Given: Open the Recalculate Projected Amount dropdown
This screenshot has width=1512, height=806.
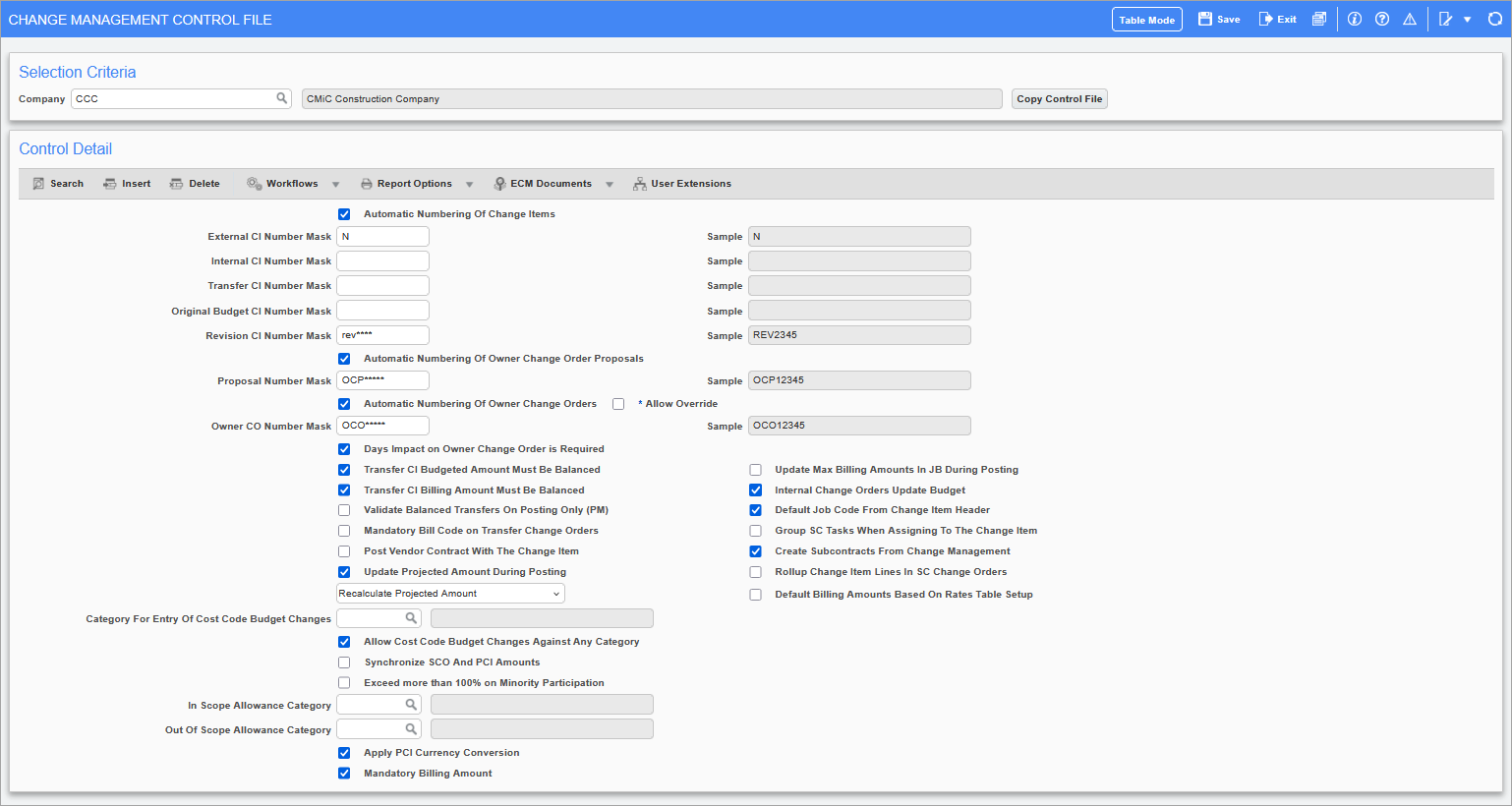Looking at the screenshot, I should [x=450, y=594].
